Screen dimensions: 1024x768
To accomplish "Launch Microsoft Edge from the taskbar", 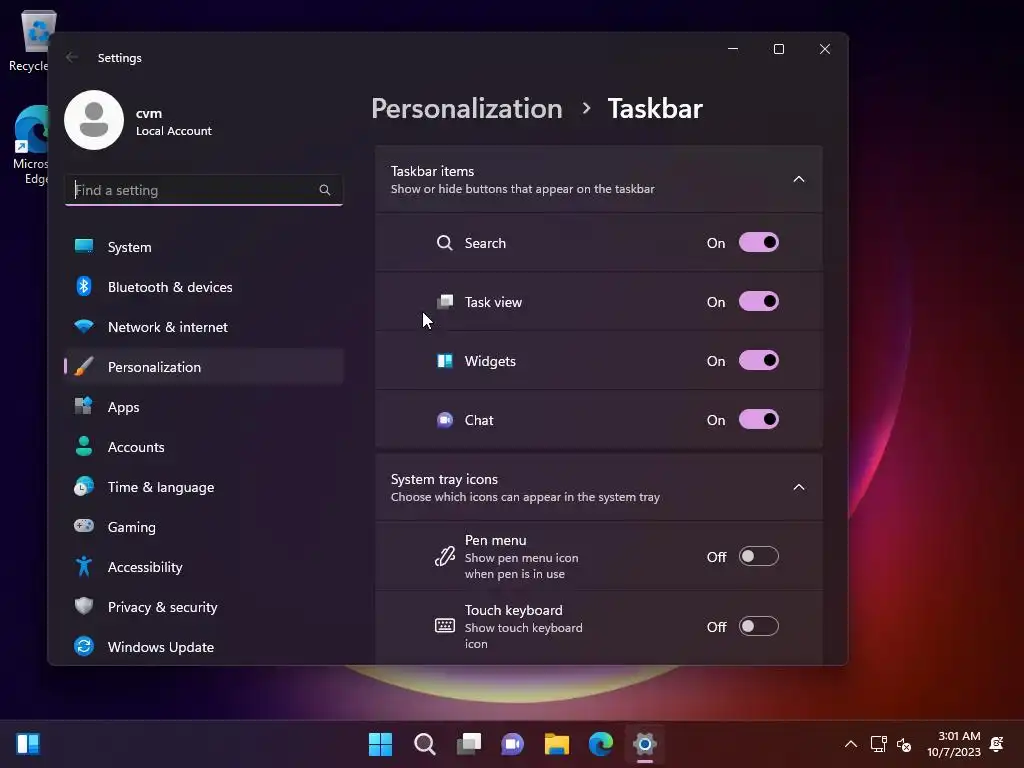I will tap(601, 744).
